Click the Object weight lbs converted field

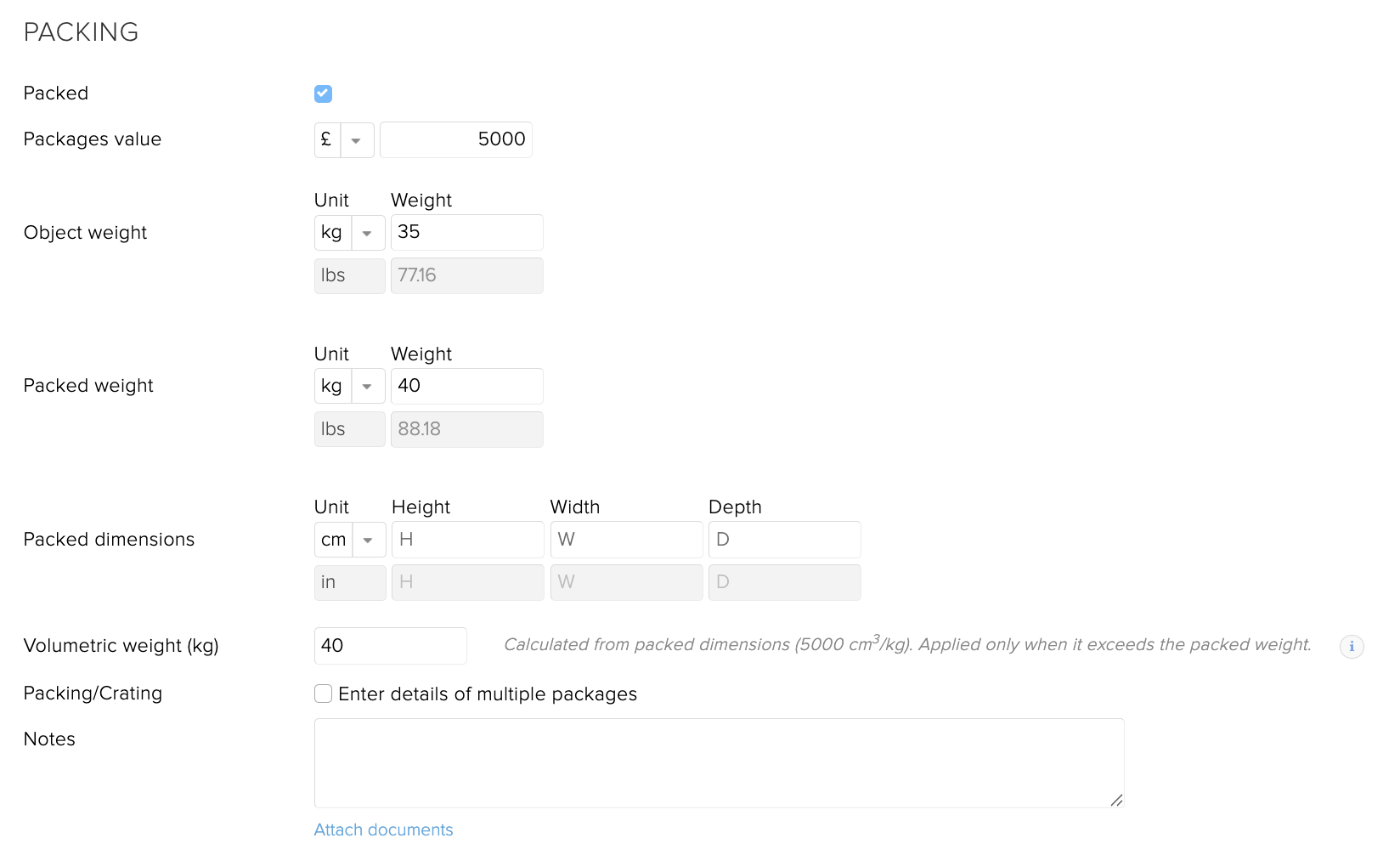pyautogui.click(x=466, y=276)
